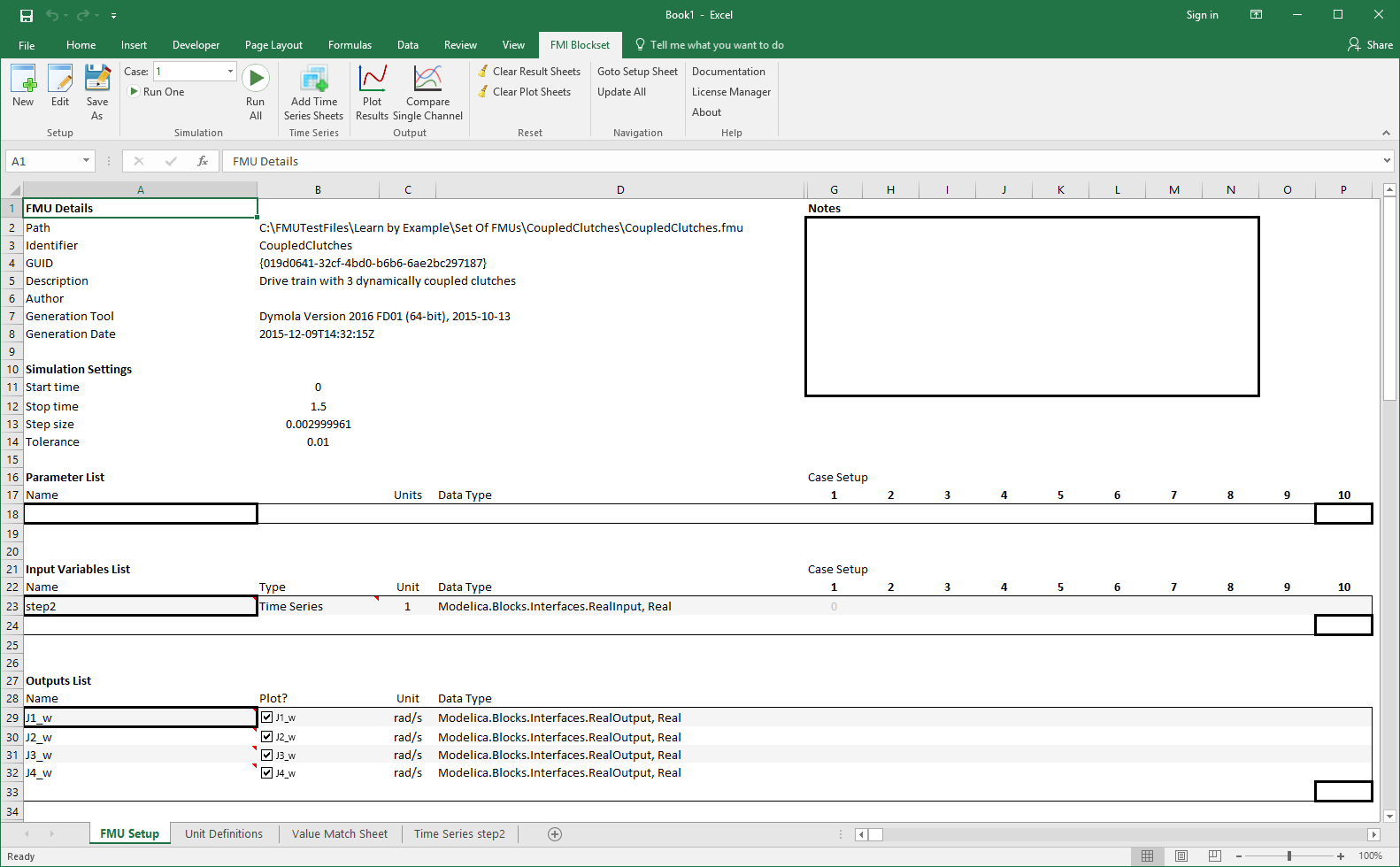
Task: Click the Save icon in title bar
Action: [27, 15]
